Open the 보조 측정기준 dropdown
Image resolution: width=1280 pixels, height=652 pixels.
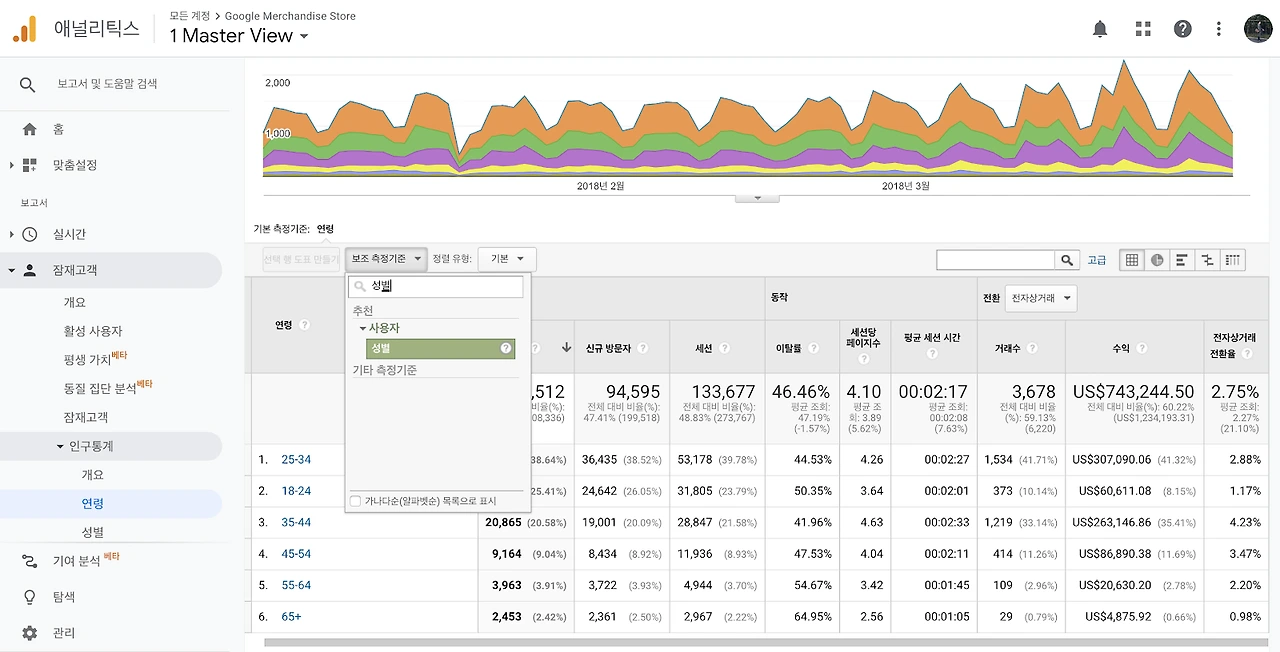pyautogui.click(x=386, y=259)
